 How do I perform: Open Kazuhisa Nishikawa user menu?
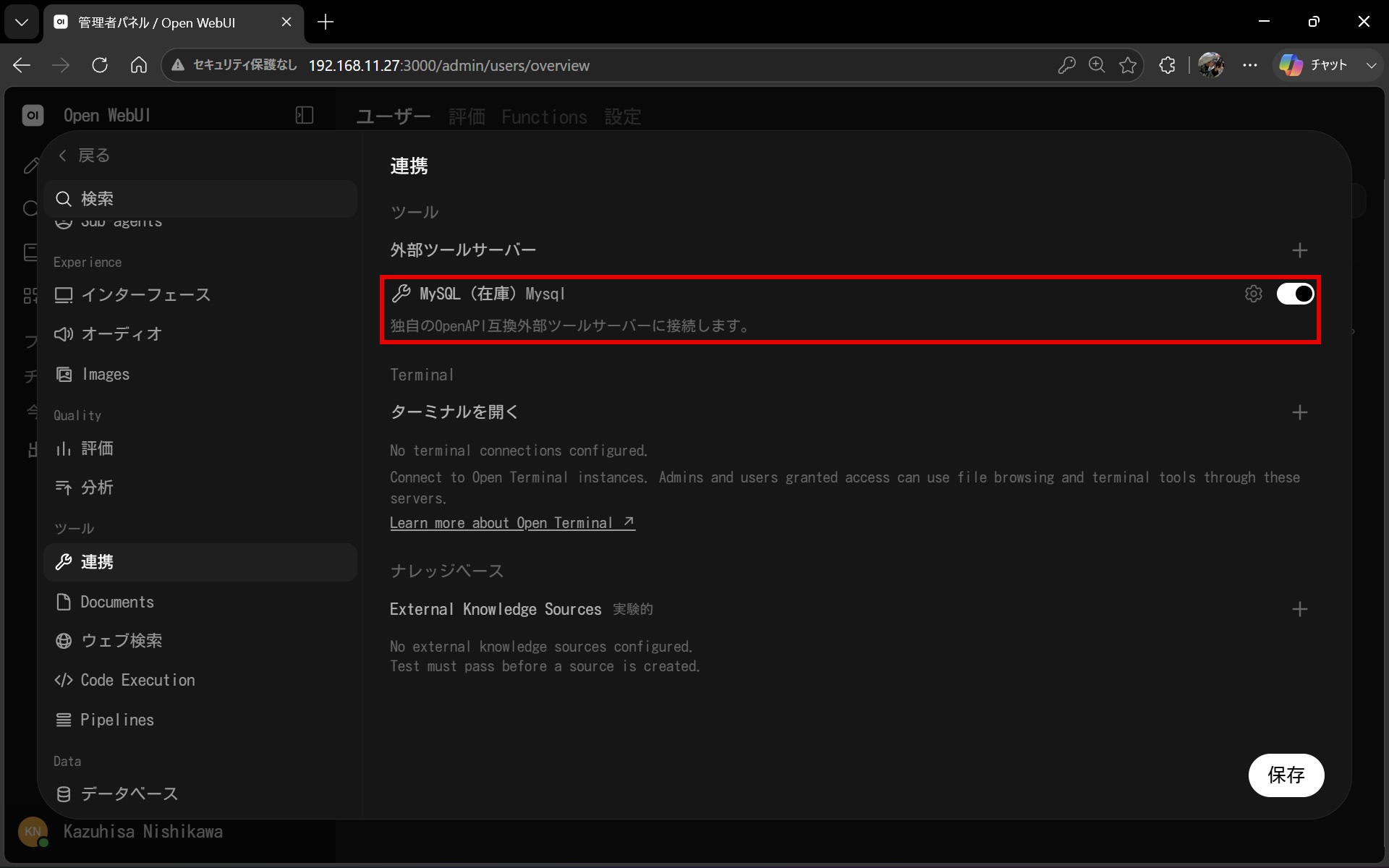point(121,832)
